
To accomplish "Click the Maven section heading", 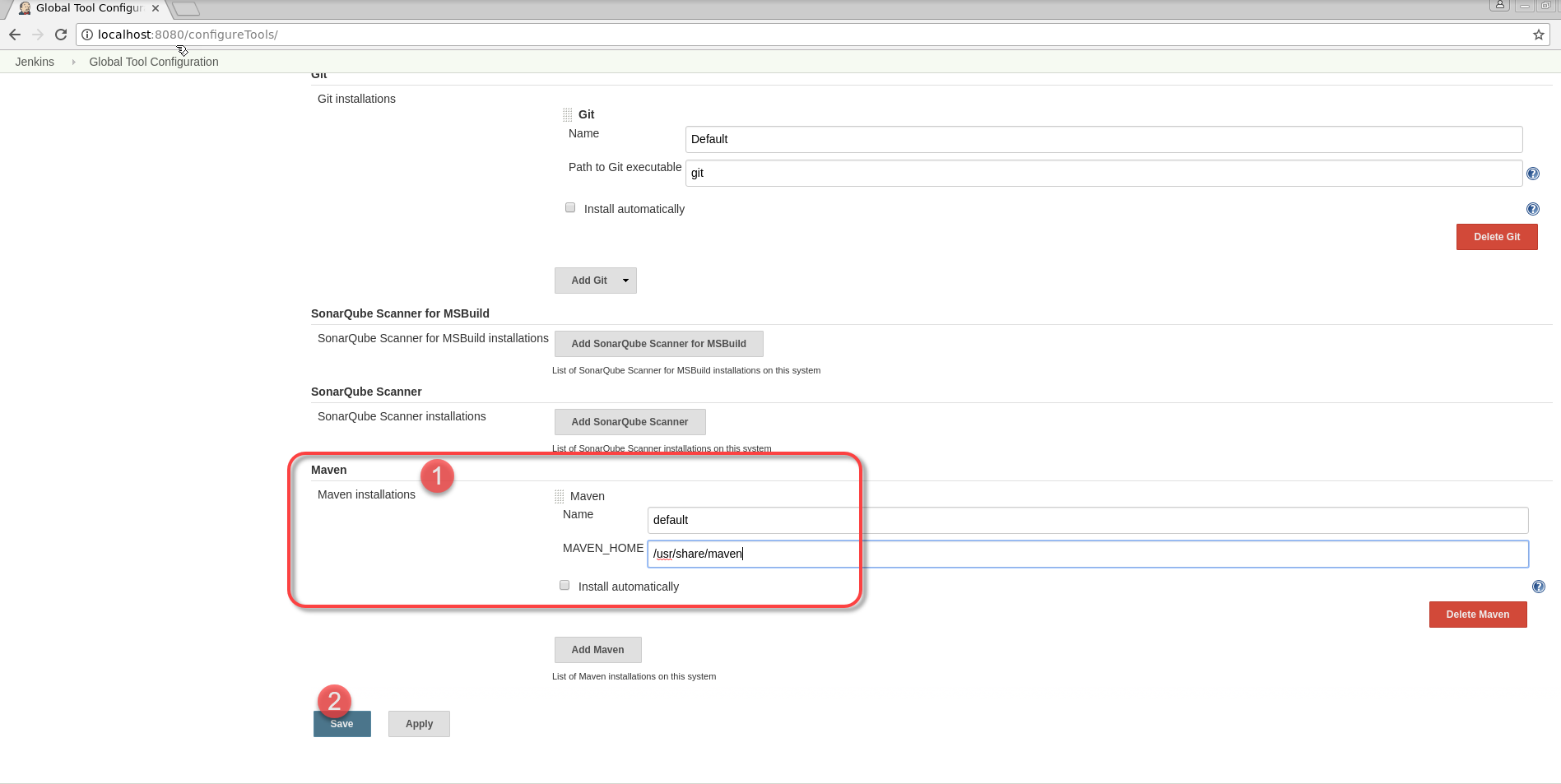I will [329, 470].
